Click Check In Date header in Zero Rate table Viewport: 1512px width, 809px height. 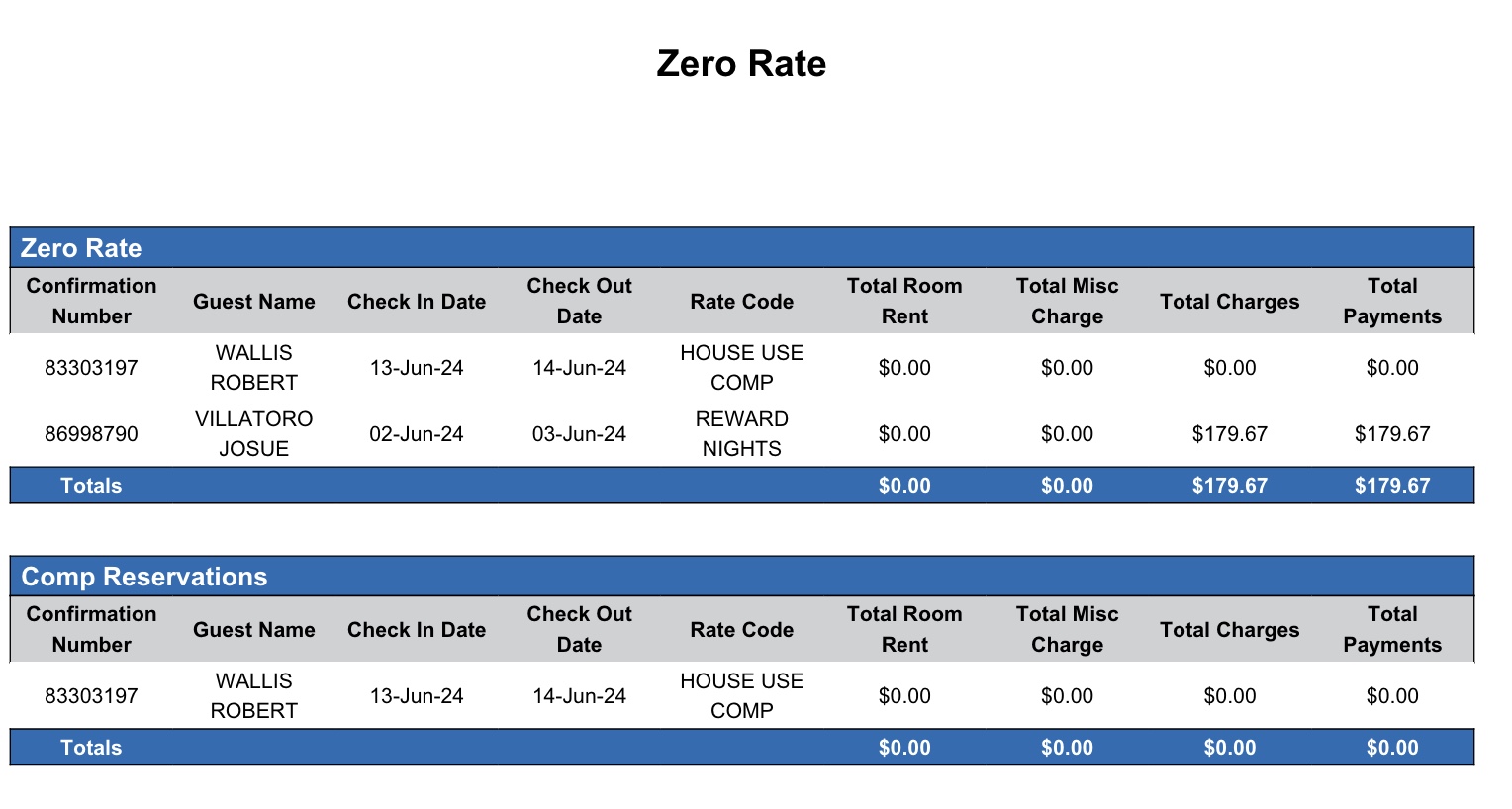pos(416,302)
